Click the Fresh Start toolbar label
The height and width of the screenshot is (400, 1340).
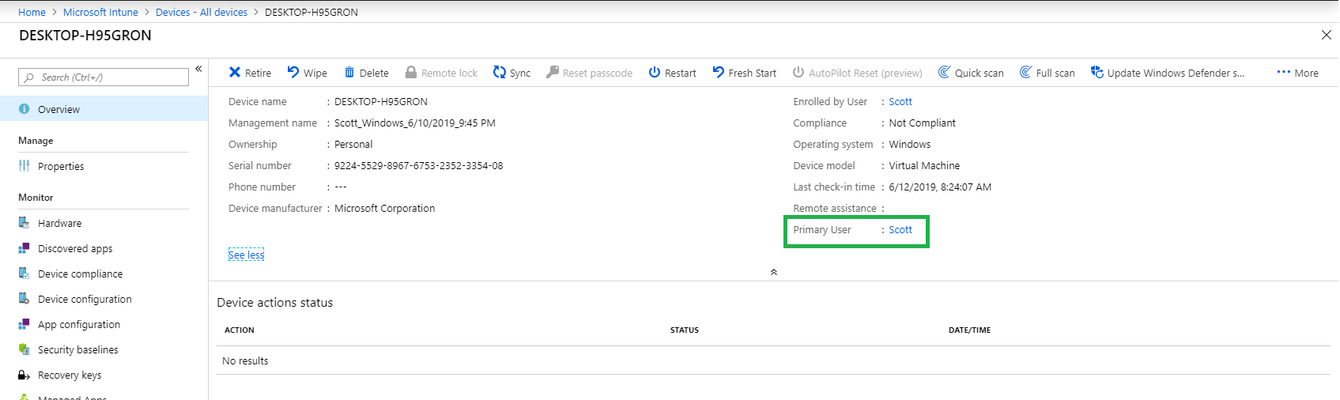(752, 73)
